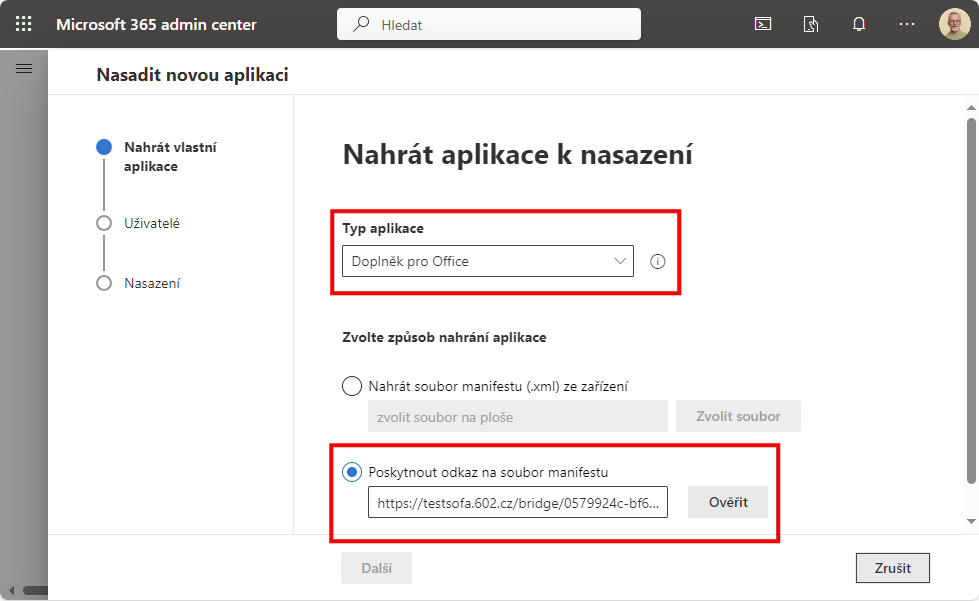Click the Microsoft 365 admin center title

[156, 24]
